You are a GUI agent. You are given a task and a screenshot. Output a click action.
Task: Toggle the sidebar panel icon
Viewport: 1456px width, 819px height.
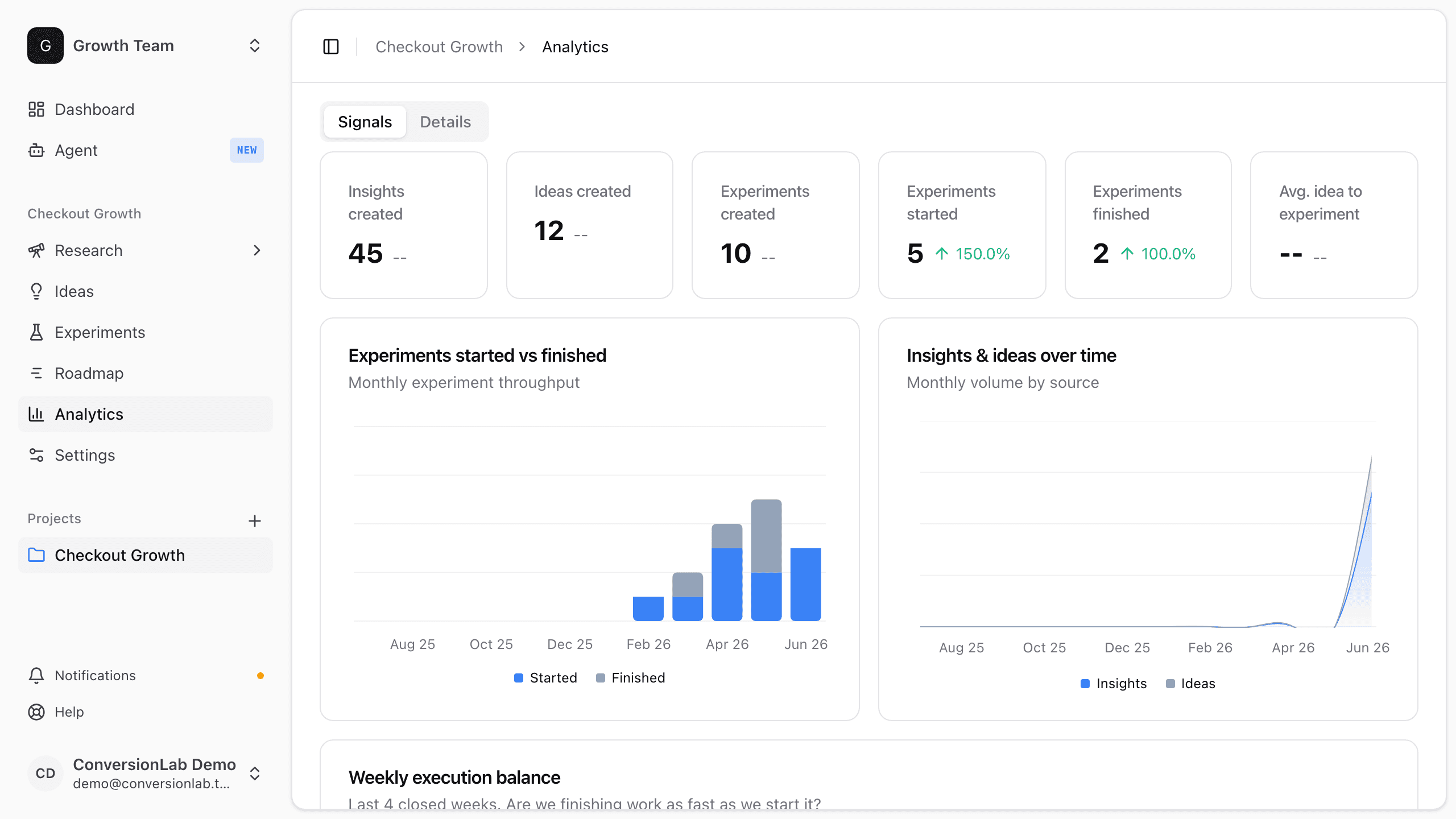point(331,47)
